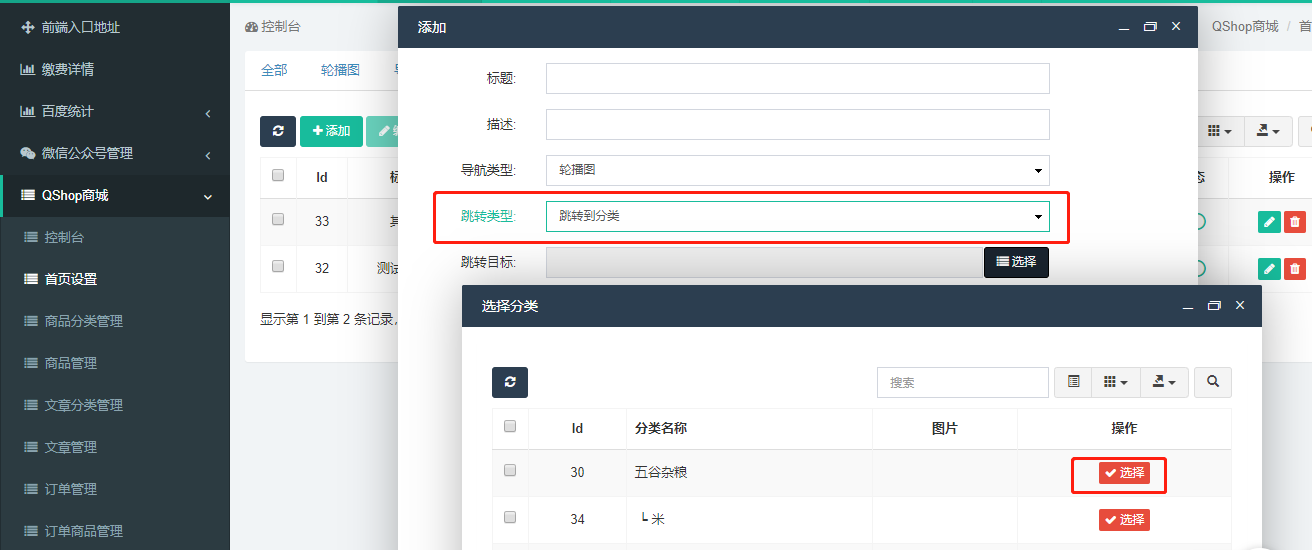
Task: Click the search magnifier icon in category dialog
Action: 1213,382
